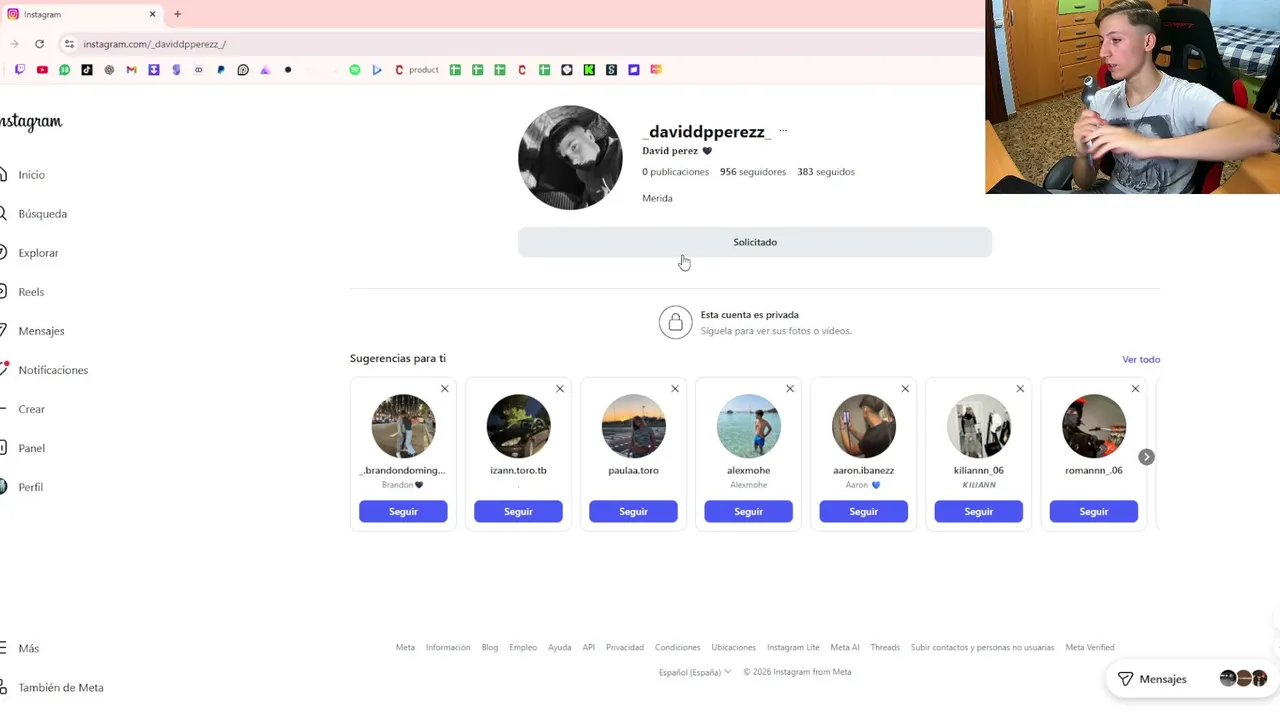Open alexmohe's suggested profile picture
The height and width of the screenshot is (720, 1280).
748,426
